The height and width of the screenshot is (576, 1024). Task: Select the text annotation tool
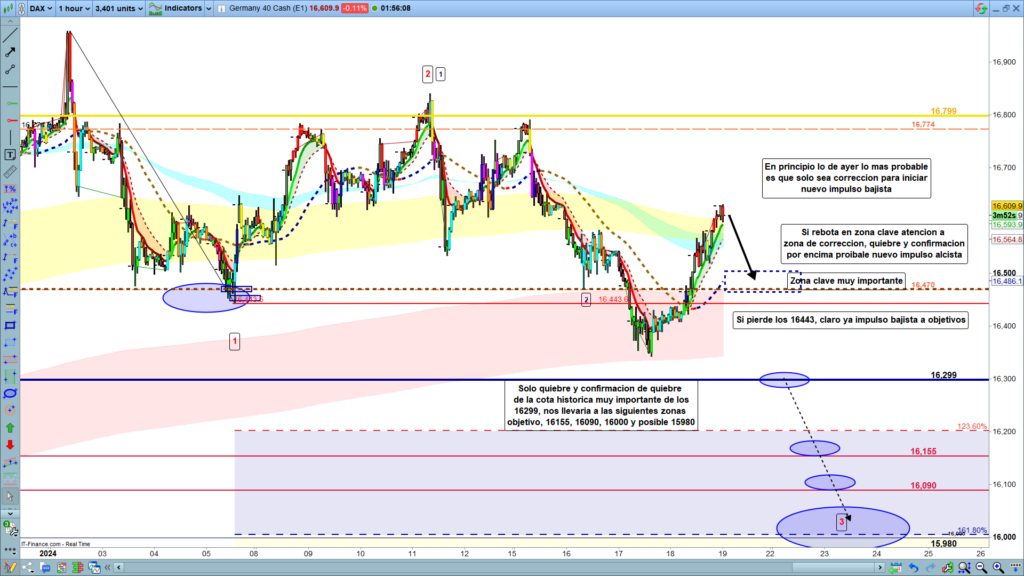10,138
